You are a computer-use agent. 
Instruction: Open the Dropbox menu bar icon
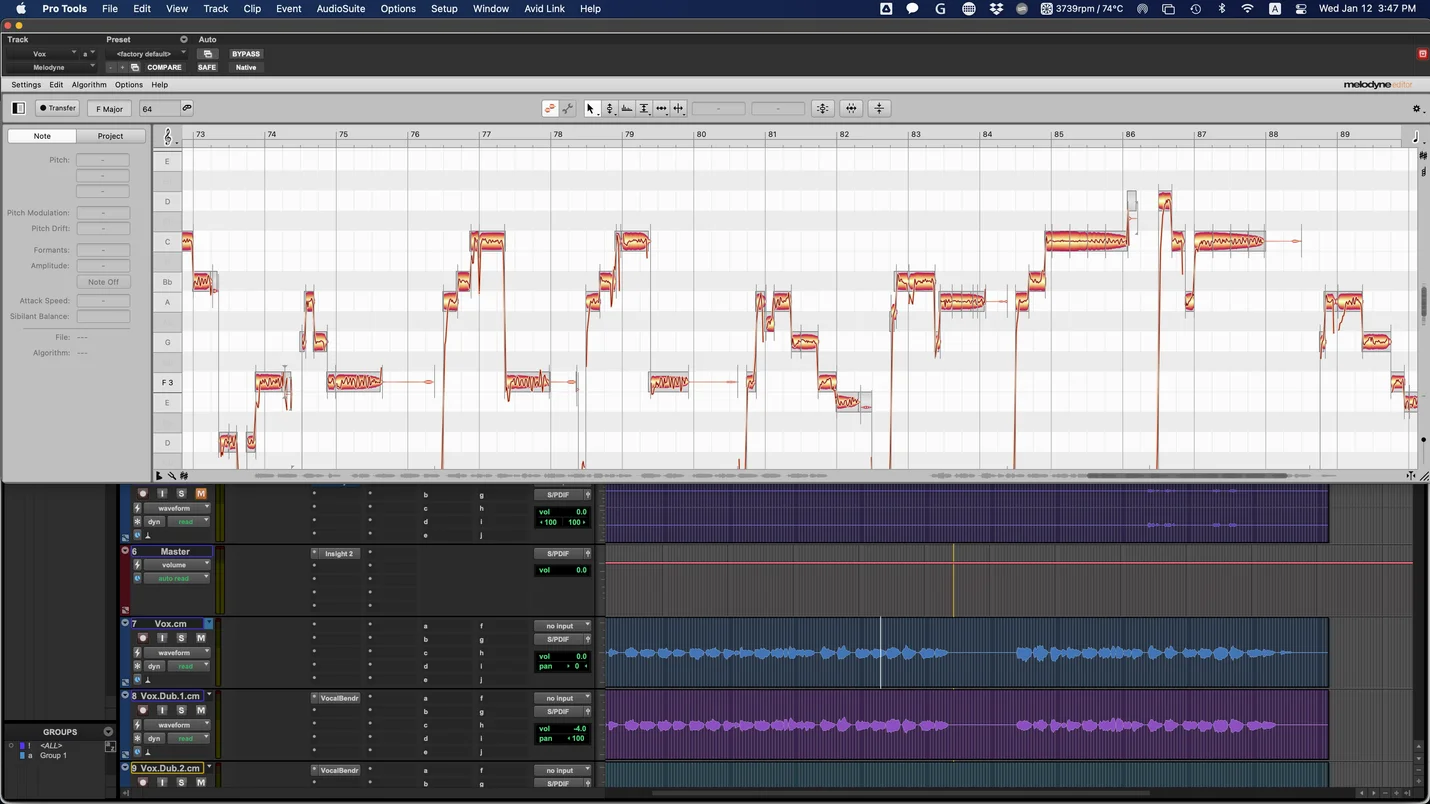pos(996,8)
